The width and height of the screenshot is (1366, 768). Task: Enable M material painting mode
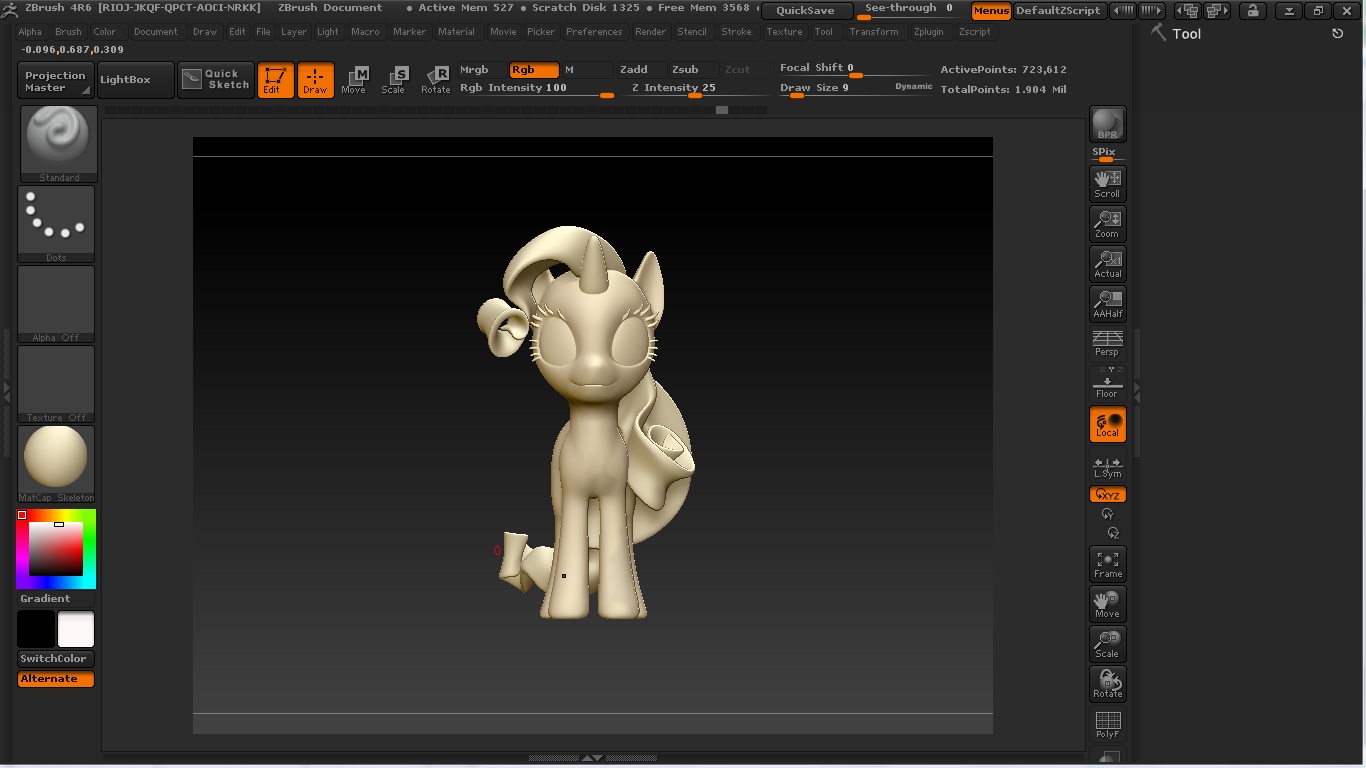coord(586,70)
